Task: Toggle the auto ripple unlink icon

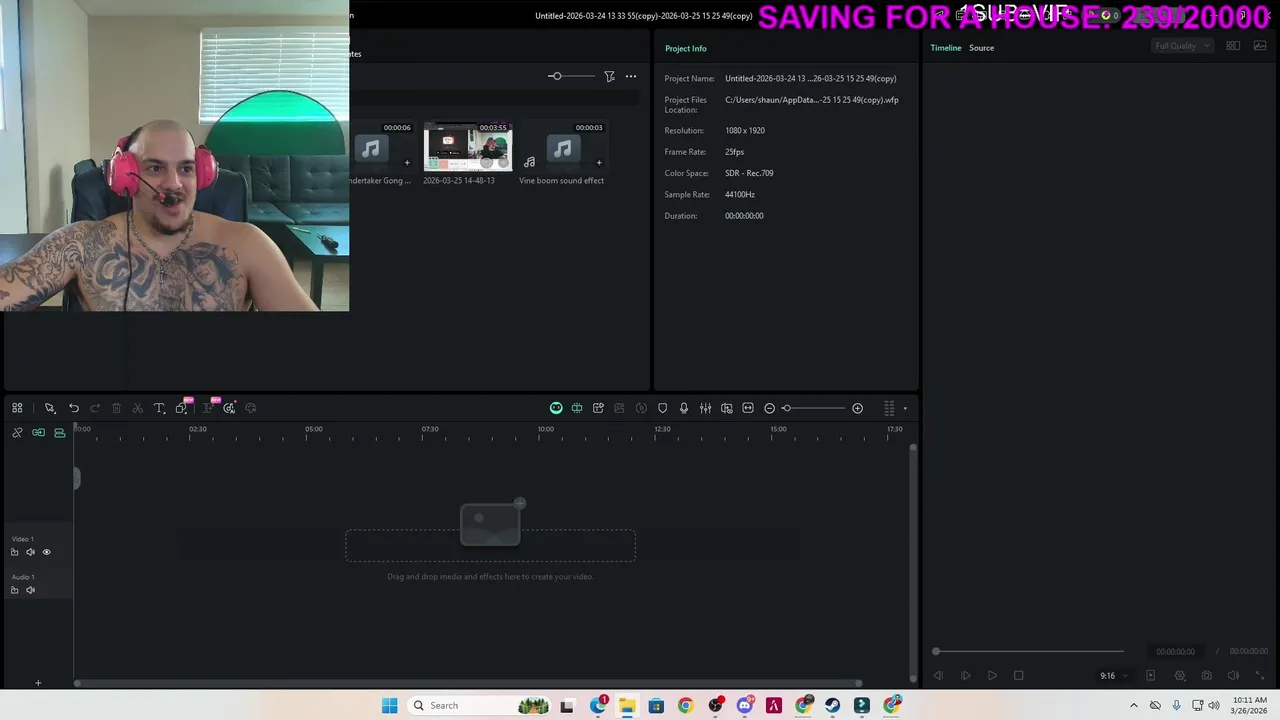Action: (x=17, y=433)
